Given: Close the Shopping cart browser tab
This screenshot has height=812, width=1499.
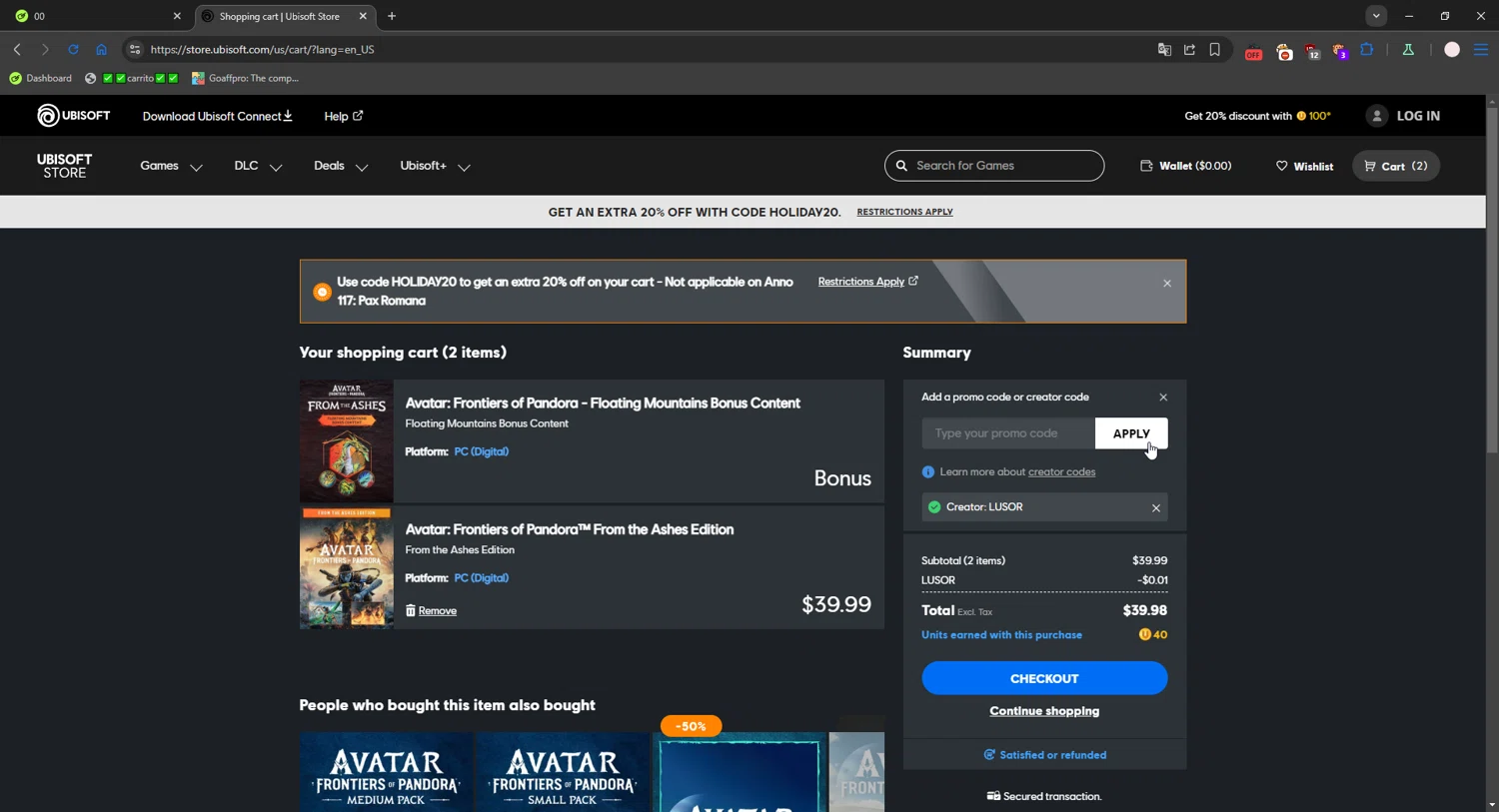Looking at the screenshot, I should tap(363, 16).
